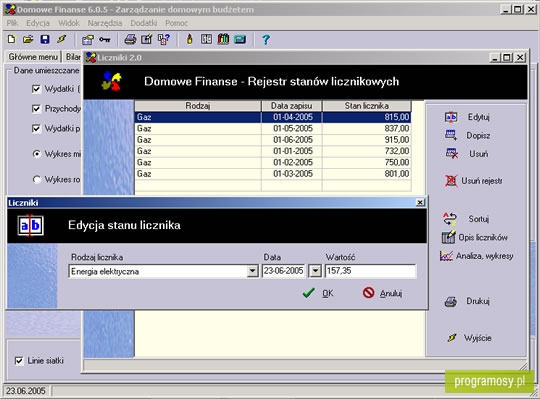Click the printer toolbar icon
The width and height of the screenshot is (540, 399).
(x=130, y=39)
